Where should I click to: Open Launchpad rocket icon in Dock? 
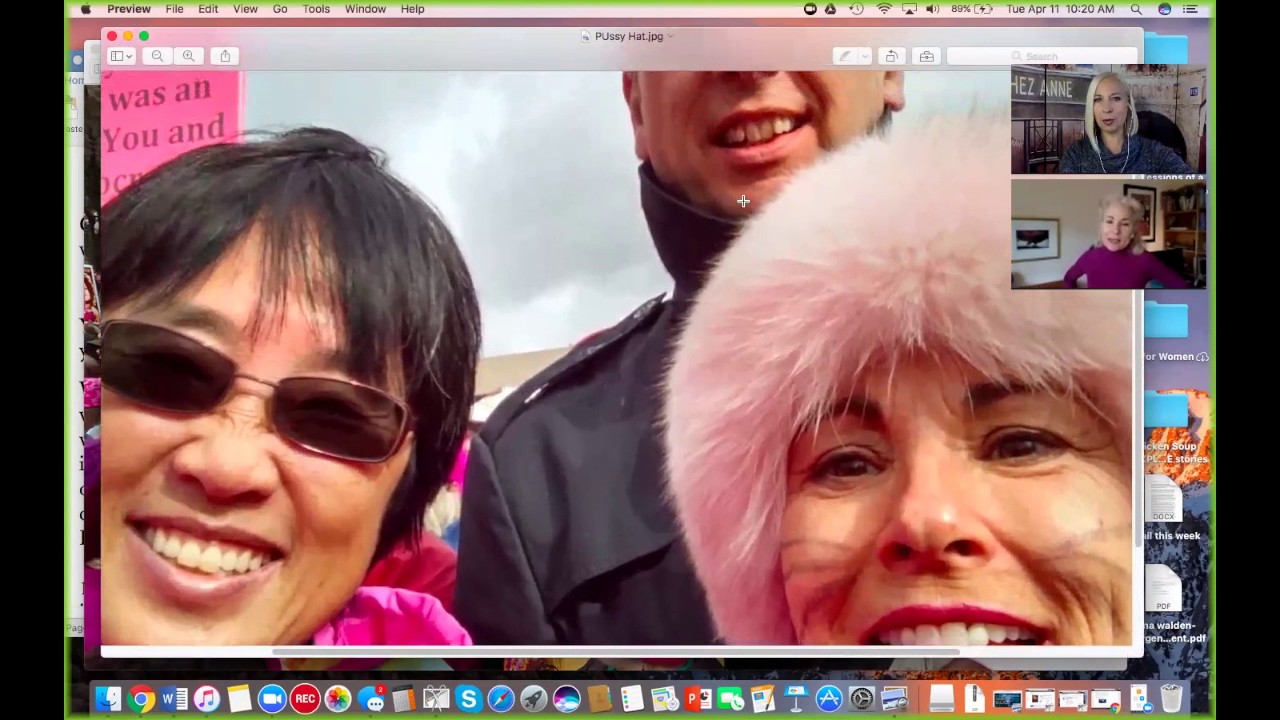coord(534,698)
